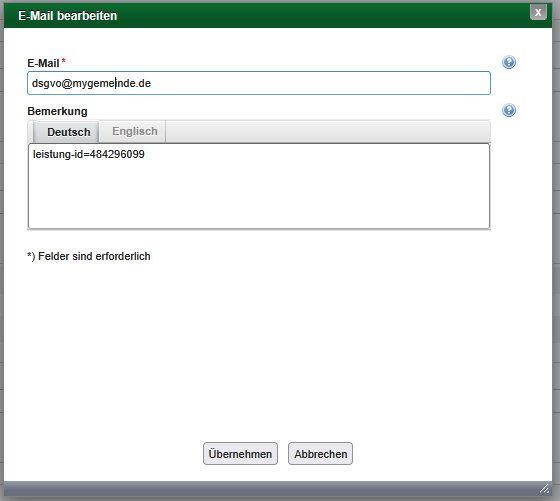The width and height of the screenshot is (560, 501).
Task: Click the gray footer bar of the dialog
Action: tap(271, 488)
